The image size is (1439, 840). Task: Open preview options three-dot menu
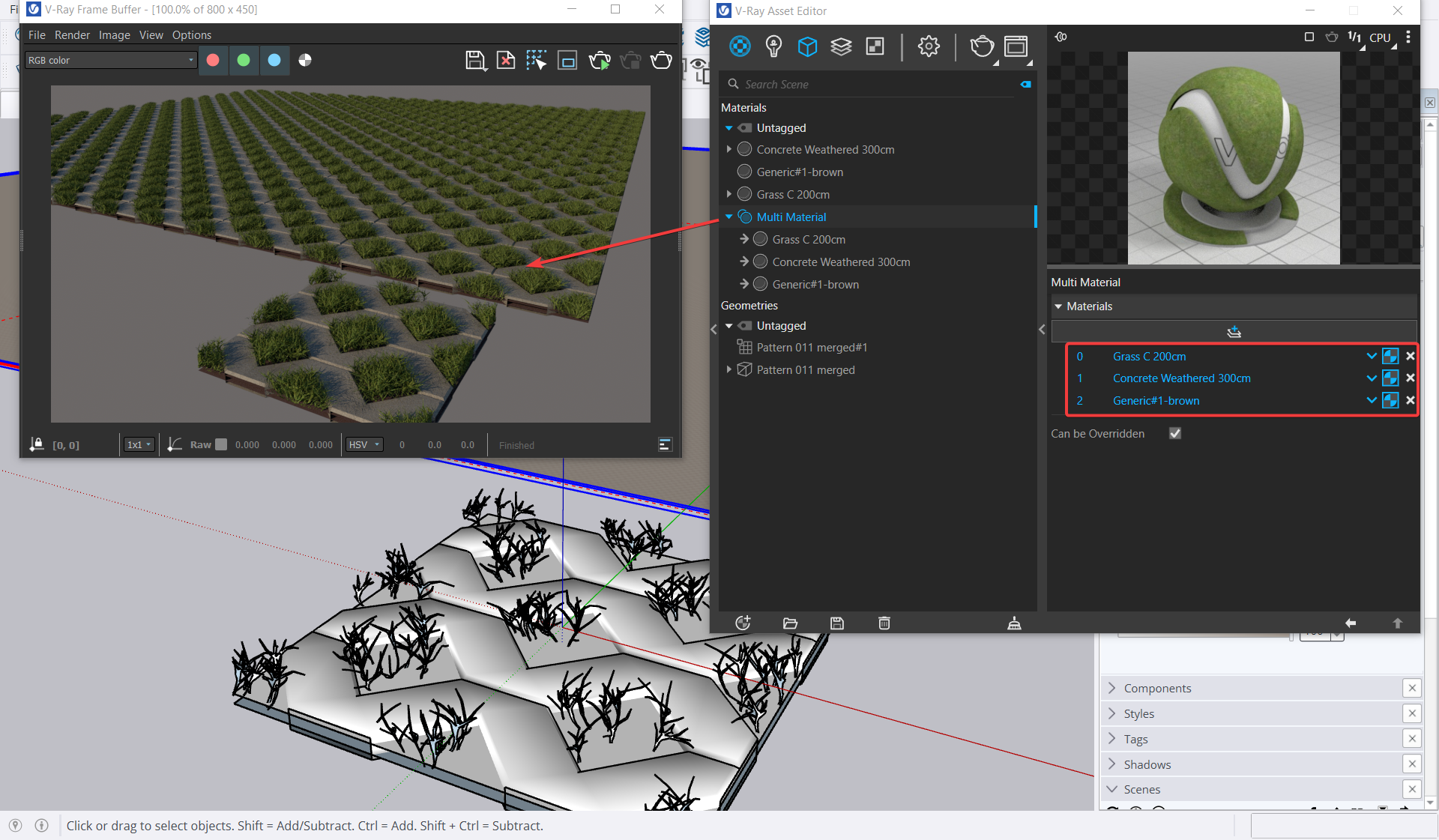(x=1408, y=37)
